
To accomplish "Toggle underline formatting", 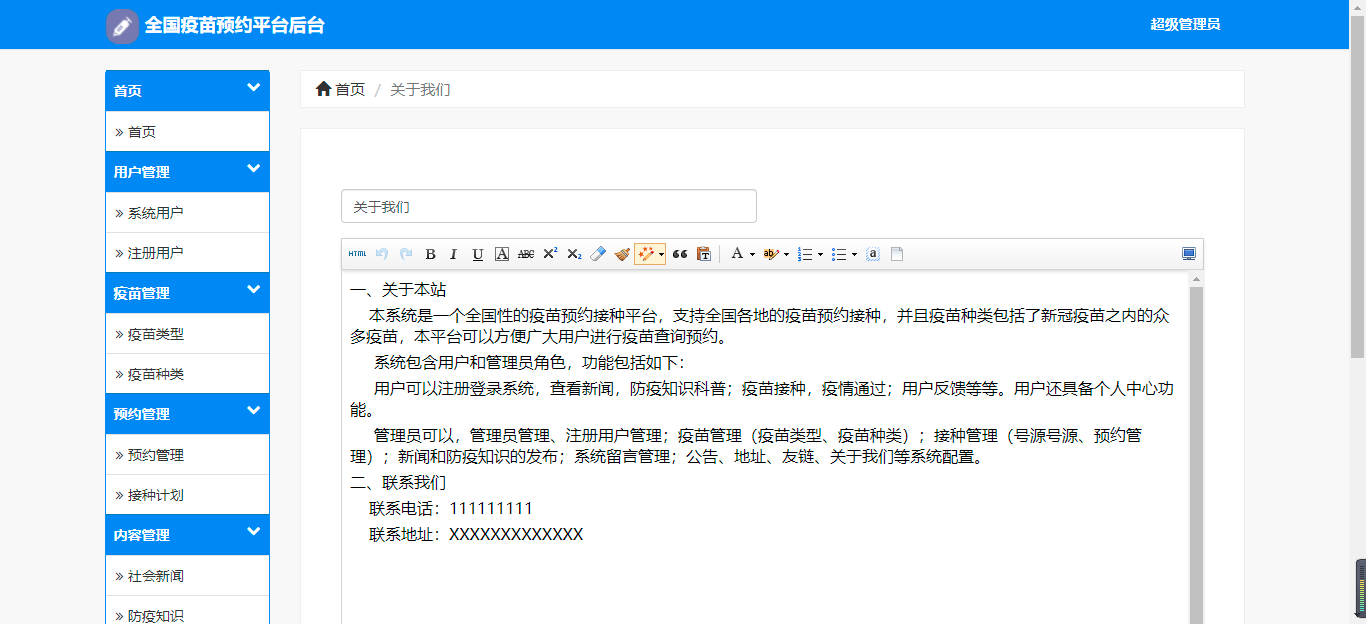I will coord(477,254).
